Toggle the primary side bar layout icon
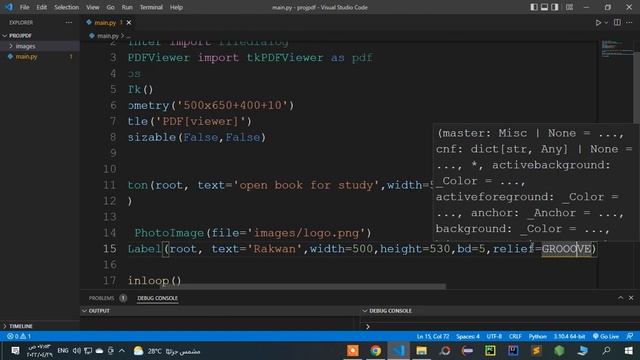This screenshot has width=640, height=360. click(x=533, y=7)
